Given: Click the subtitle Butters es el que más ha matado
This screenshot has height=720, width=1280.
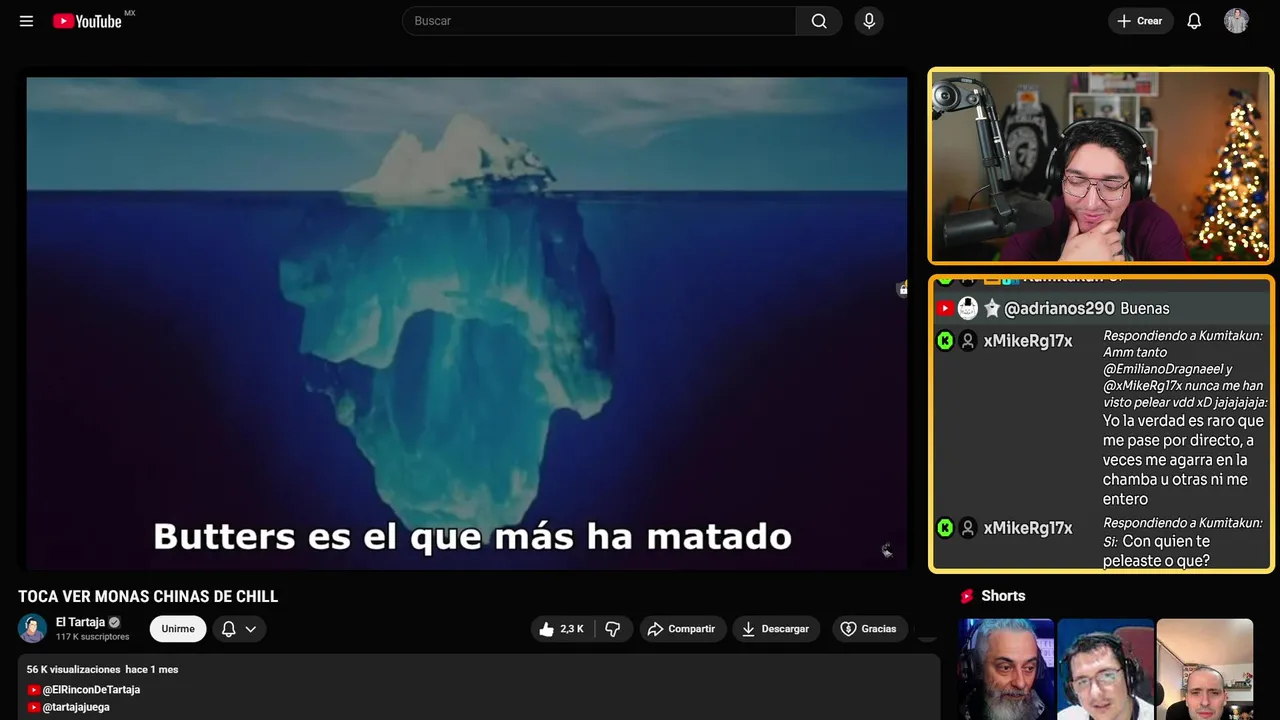Looking at the screenshot, I should [472, 536].
